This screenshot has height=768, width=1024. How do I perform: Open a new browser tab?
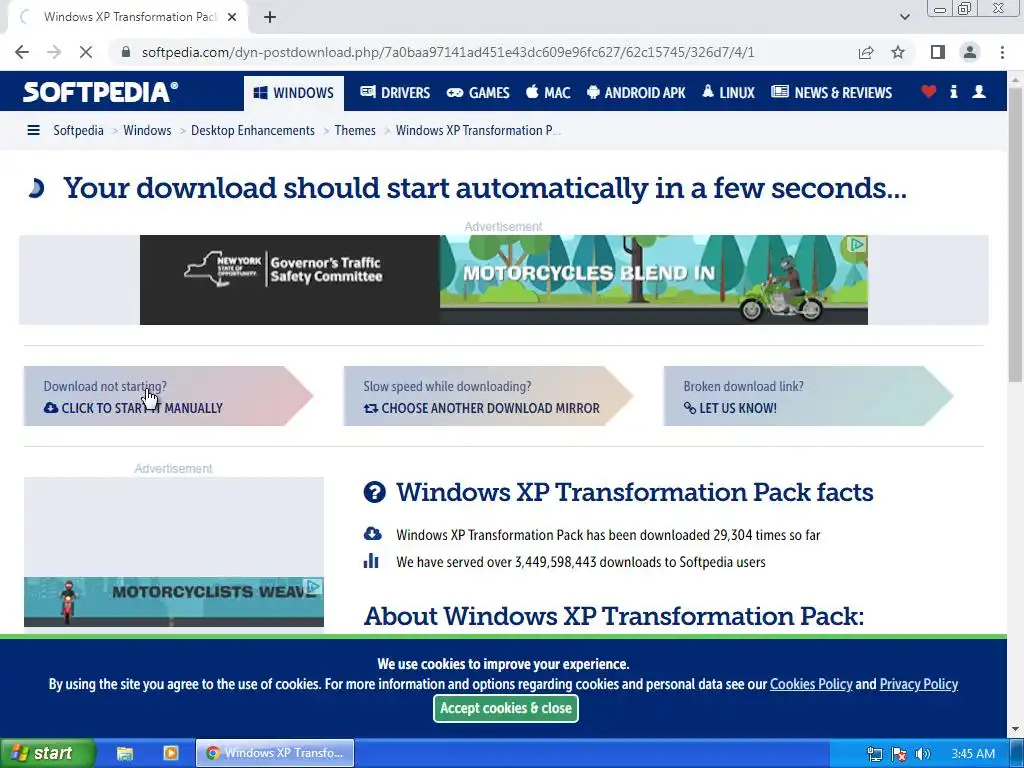[x=270, y=17]
